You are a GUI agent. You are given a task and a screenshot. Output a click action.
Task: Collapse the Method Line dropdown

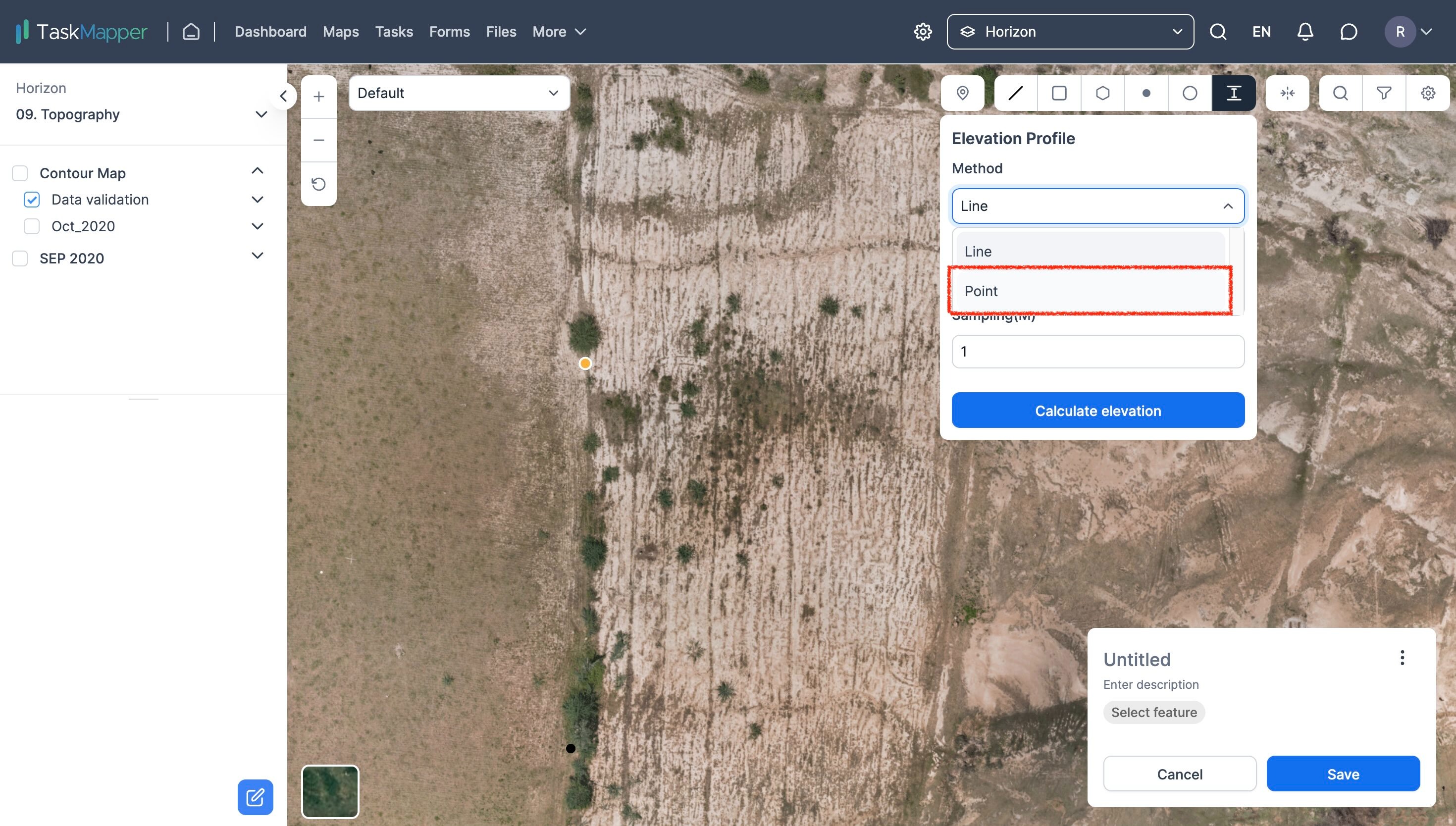point(1098,206)
